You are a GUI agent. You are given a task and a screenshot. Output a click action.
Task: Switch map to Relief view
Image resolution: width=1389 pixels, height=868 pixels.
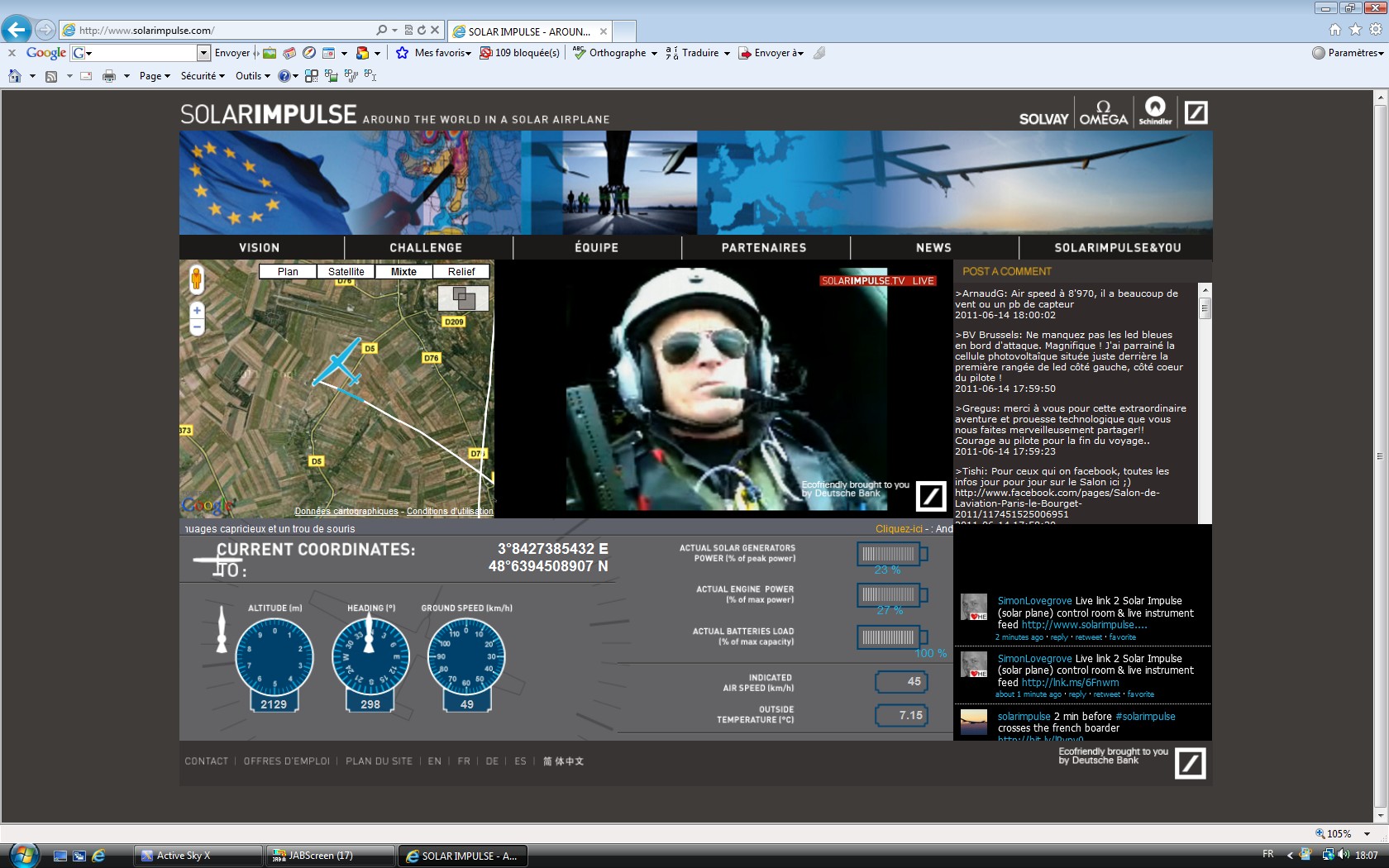(461, 271)
